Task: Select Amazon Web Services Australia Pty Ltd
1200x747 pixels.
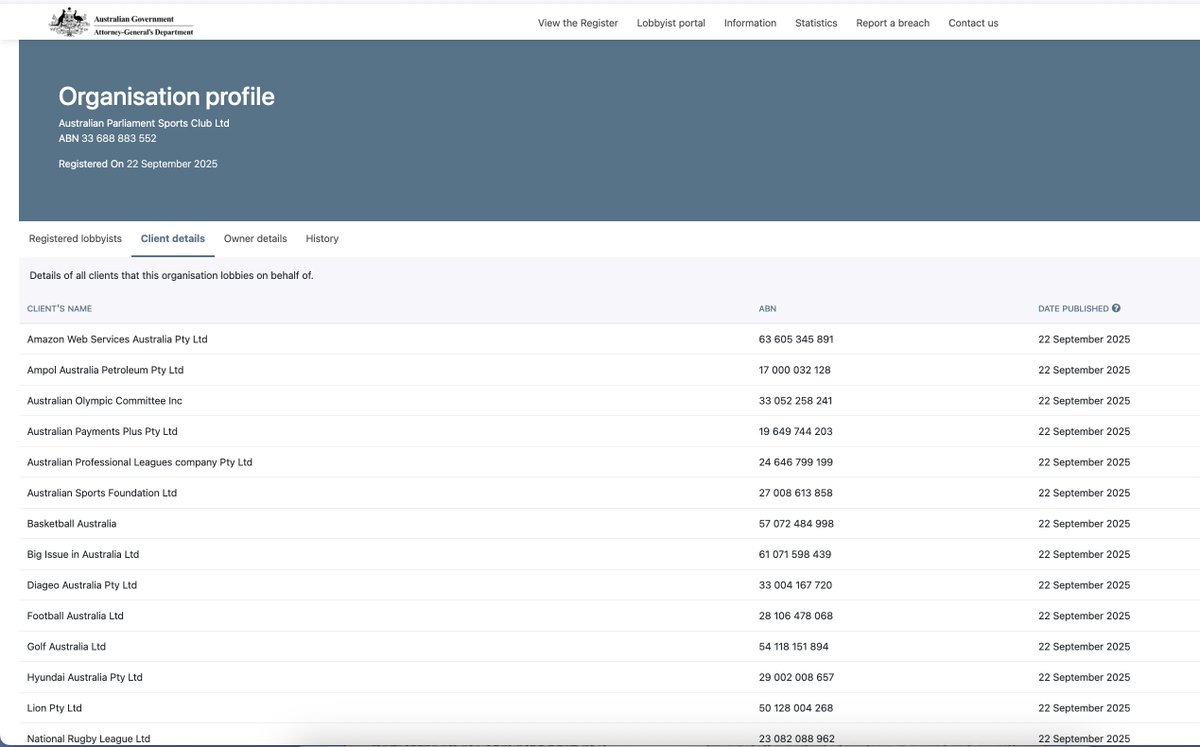Action: (x=117, y=339)
